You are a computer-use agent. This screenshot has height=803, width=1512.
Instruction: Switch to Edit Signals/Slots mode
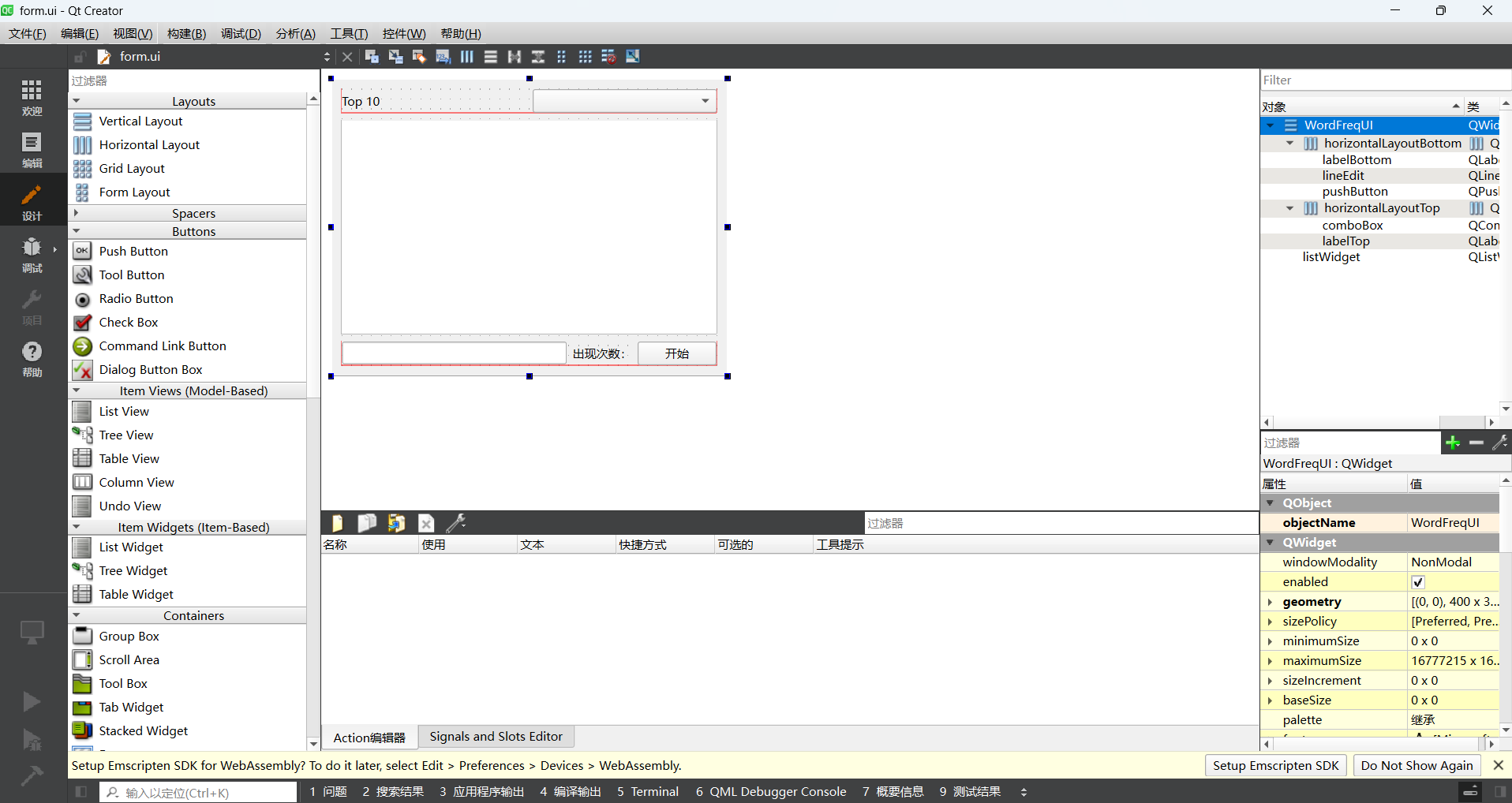click(395, 57)
